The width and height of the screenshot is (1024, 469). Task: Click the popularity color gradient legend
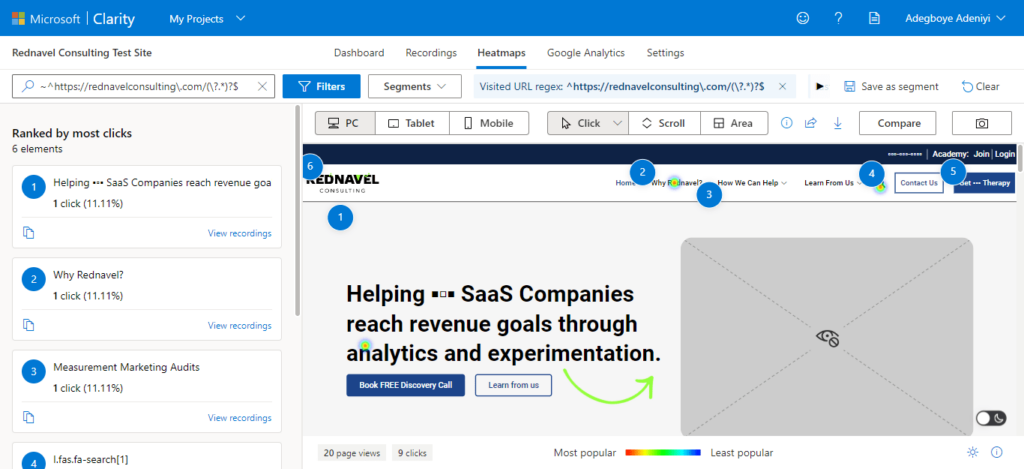coord(663,452)
